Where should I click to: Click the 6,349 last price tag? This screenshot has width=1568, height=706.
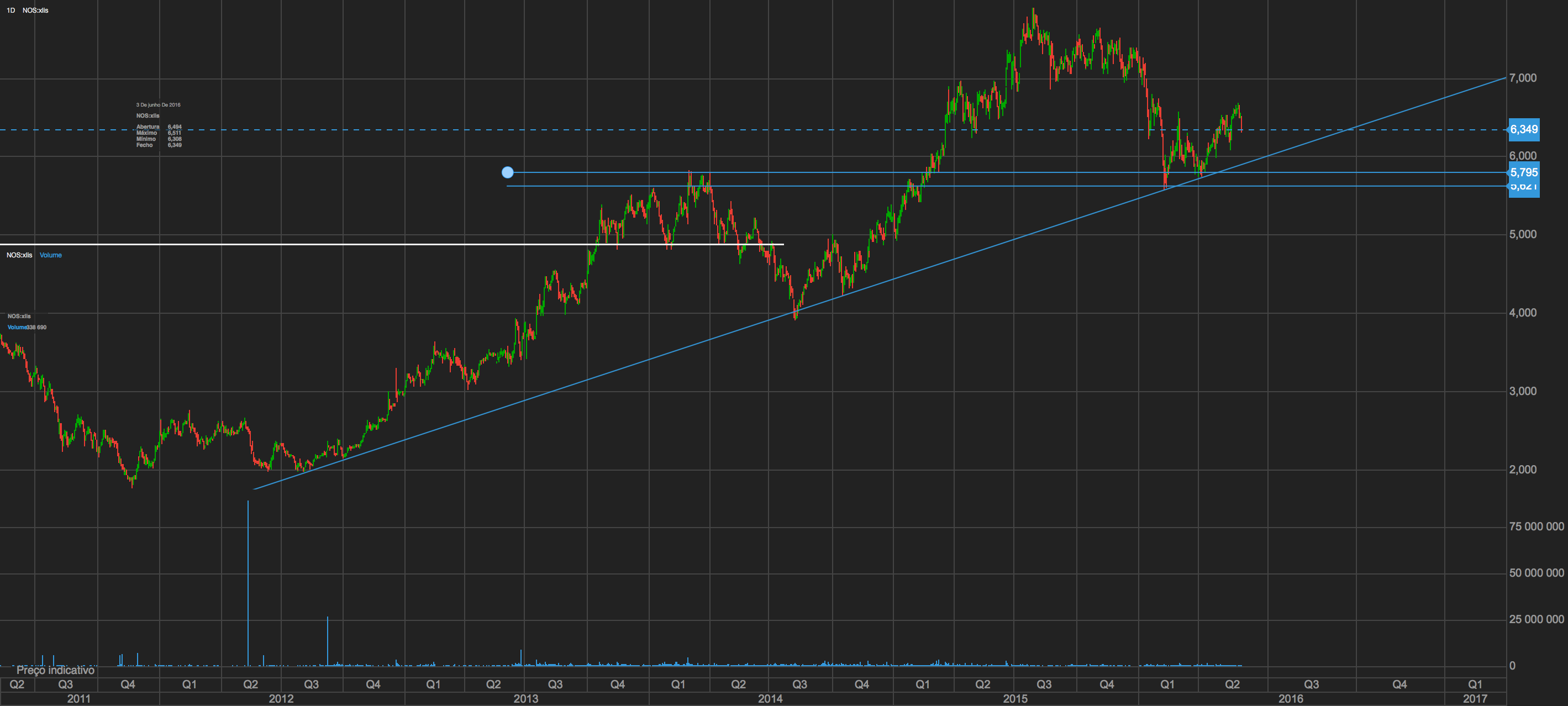coord(1524,130)
